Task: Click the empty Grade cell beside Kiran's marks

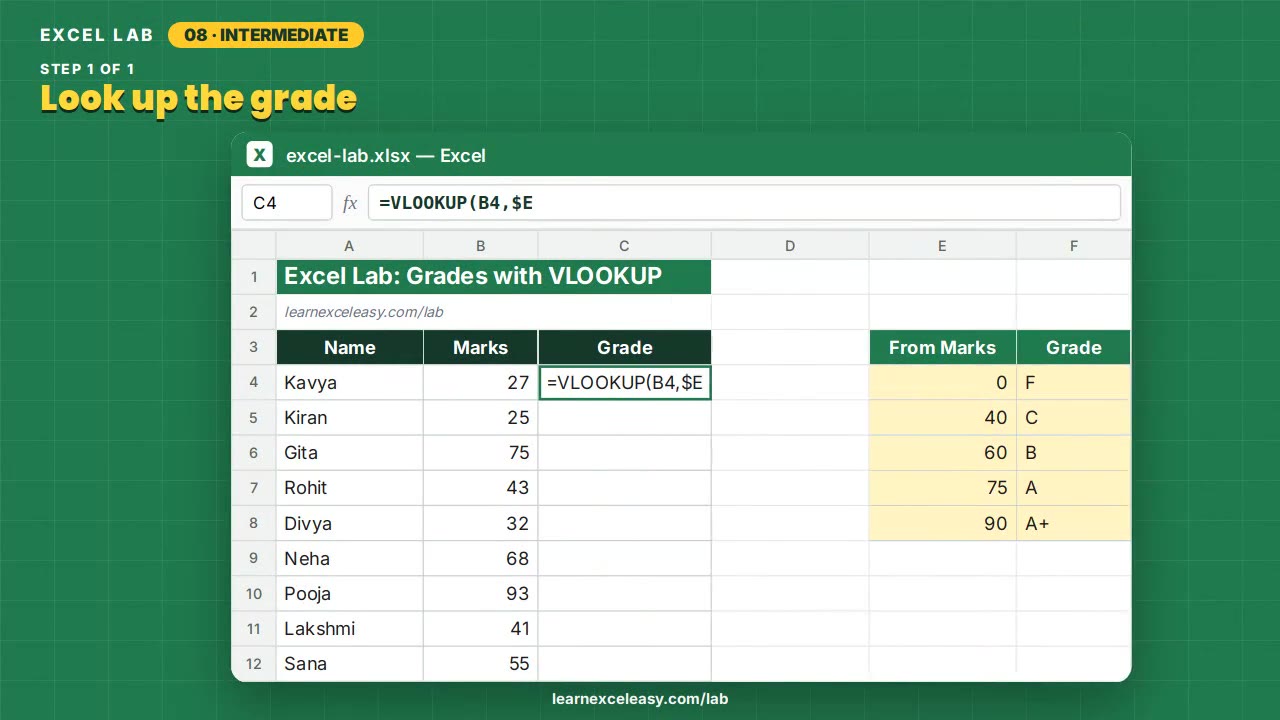Action: (625, 417)
